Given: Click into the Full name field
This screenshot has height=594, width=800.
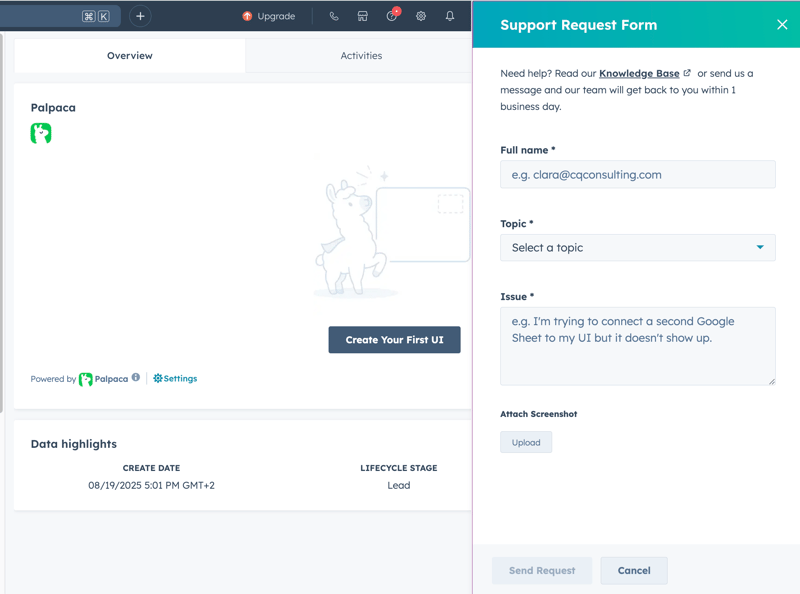Looking at the screenshot, I should (x=637, y=174).
